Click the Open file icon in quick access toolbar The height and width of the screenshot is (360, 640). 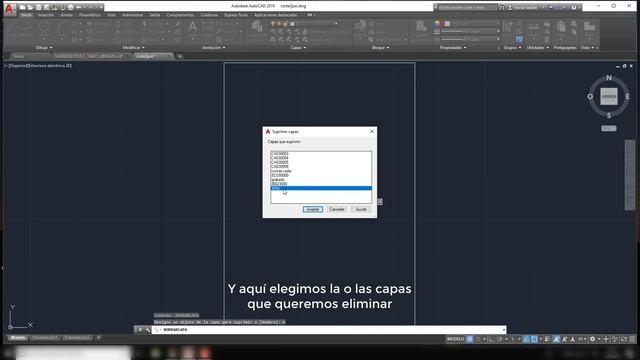click(30, 7)
